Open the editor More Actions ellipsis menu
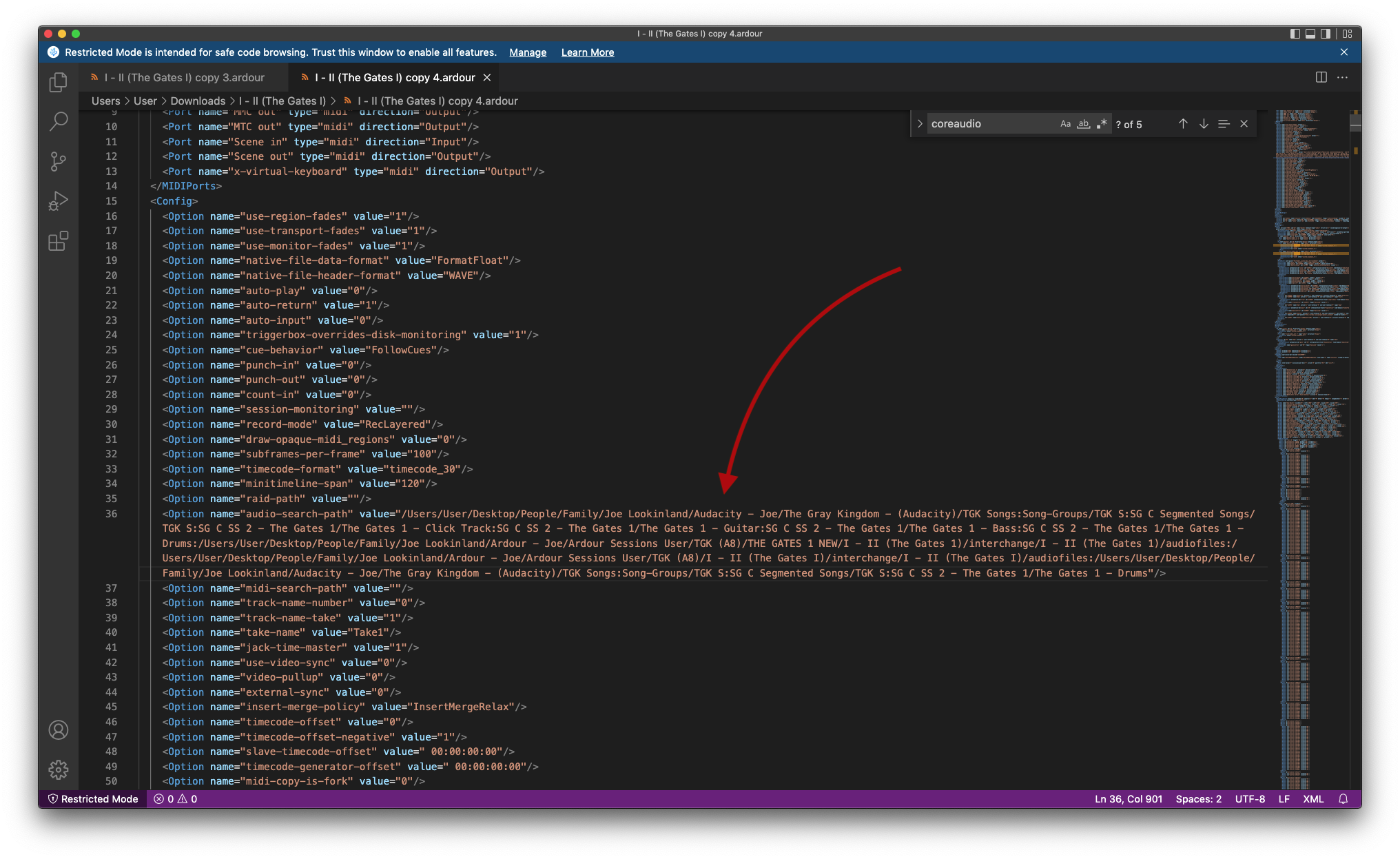The image size is (1400, 859). click(x=1342, y=77)
